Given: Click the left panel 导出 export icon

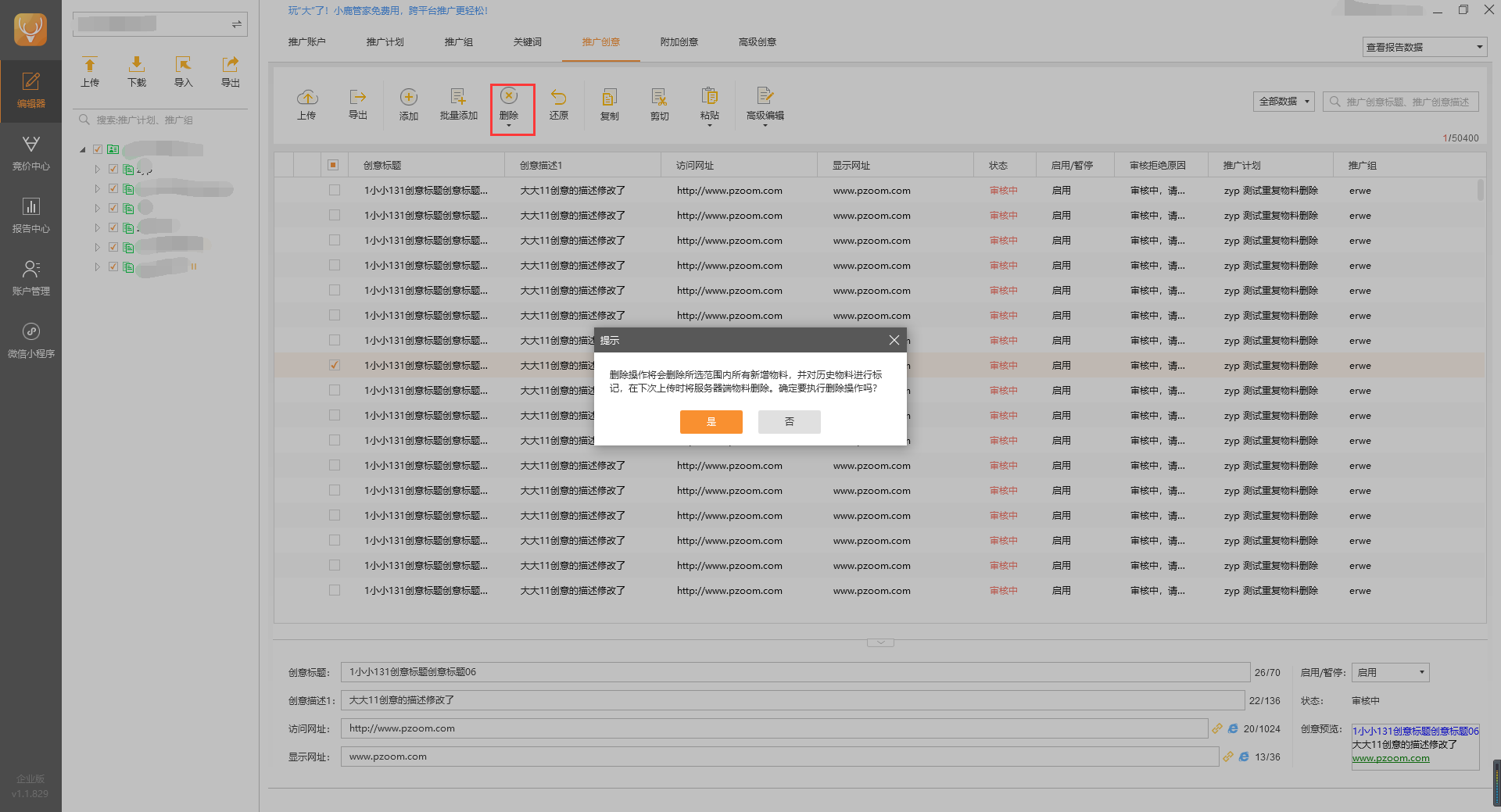Looking at the screenshot, I should click(x=230, y=64).
